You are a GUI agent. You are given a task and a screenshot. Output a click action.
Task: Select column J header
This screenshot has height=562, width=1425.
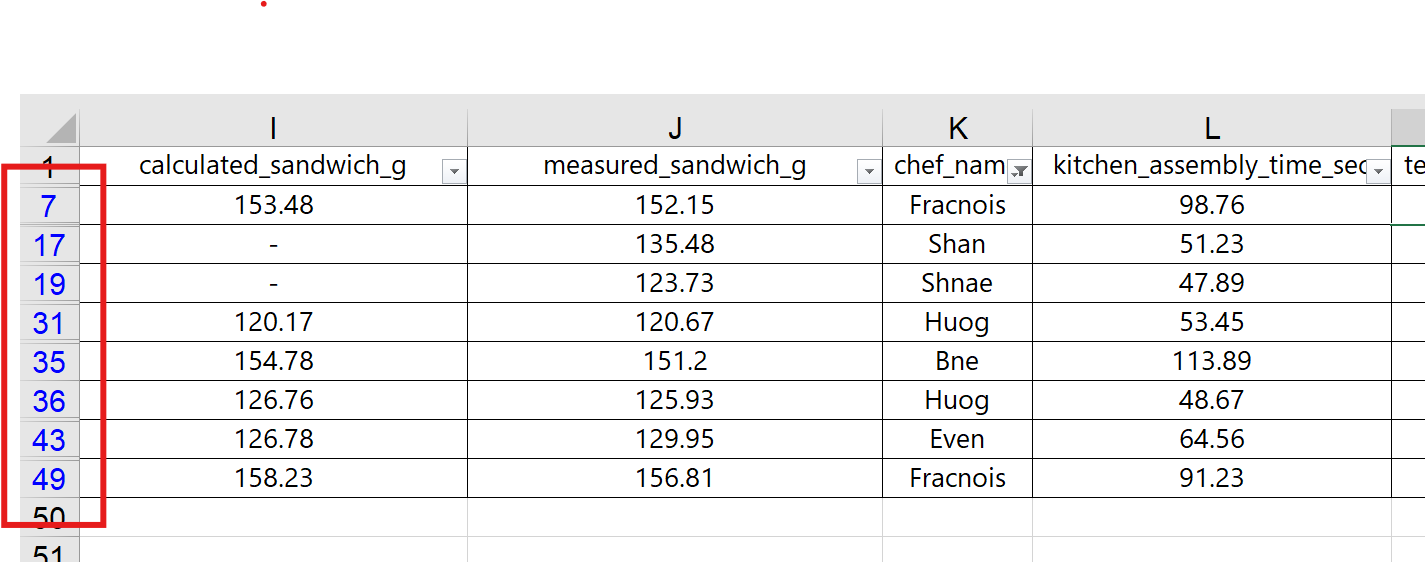(x=675, y=128)
